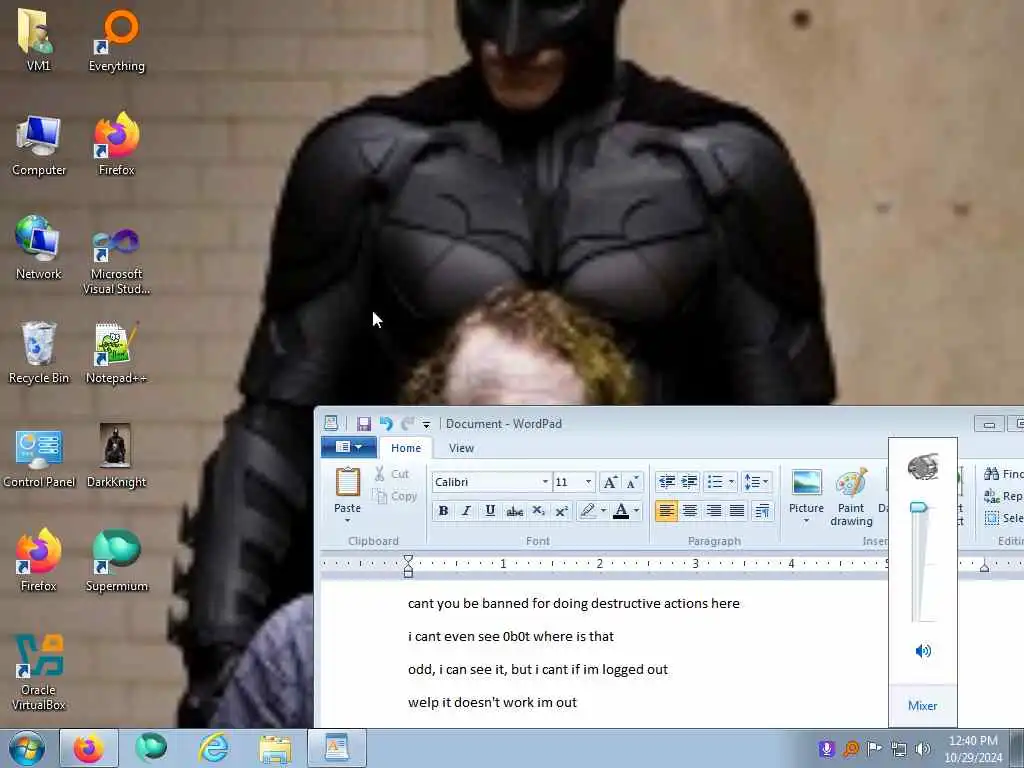Image resolution: width=1024 pixels, height=768 pixels.
Task: Justify paragraph text
Action: (x=737, y=511)
